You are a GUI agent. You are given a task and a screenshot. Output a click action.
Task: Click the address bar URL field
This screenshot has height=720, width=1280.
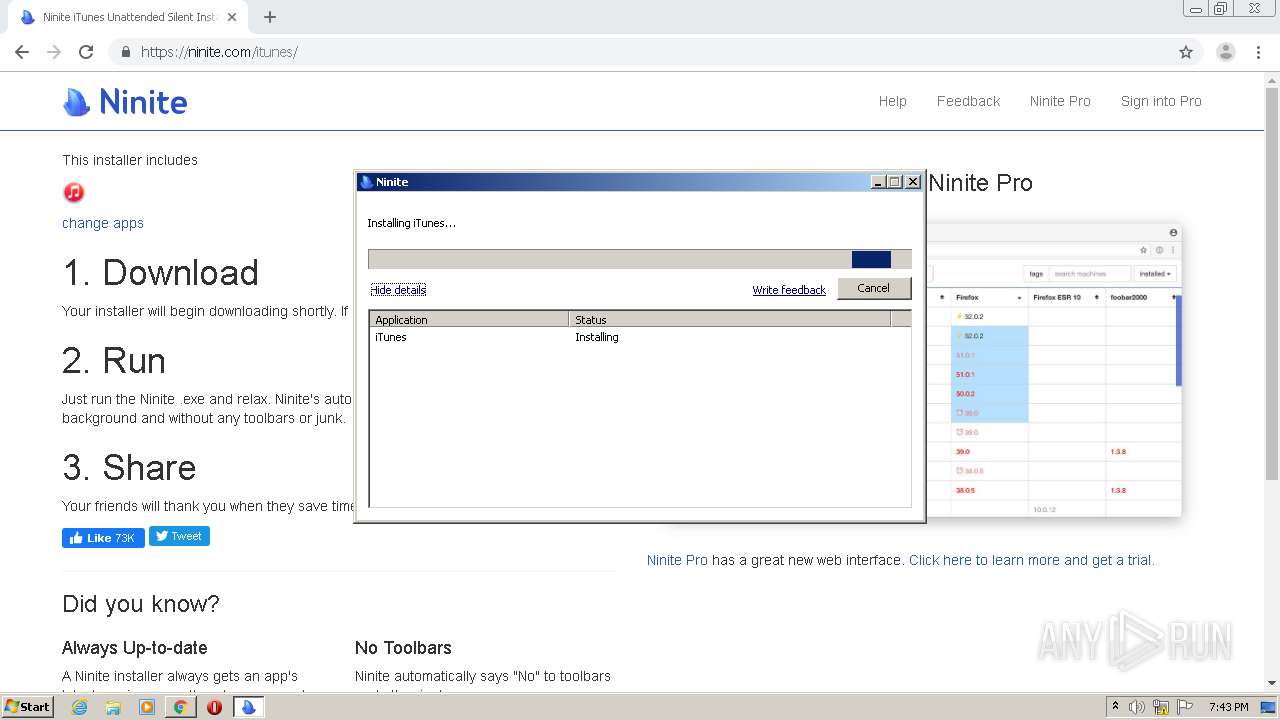point(640,52)
